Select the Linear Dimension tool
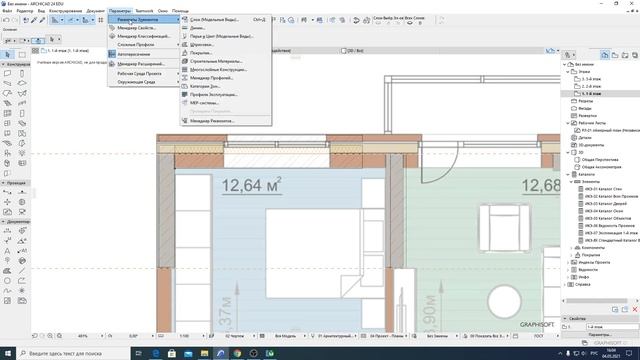The width and height of the screenshot is (640, 360). coord(7,231)
